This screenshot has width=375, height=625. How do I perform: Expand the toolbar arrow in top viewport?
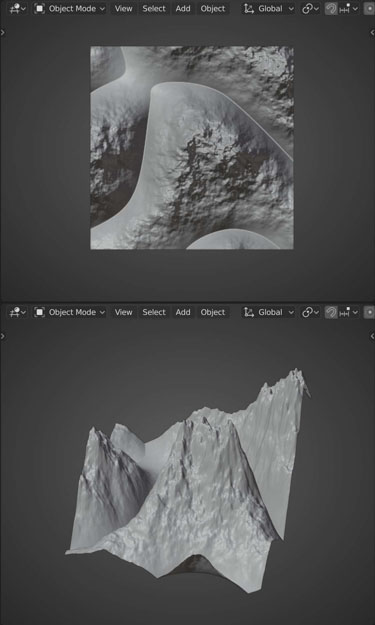(x=3, y=33)
